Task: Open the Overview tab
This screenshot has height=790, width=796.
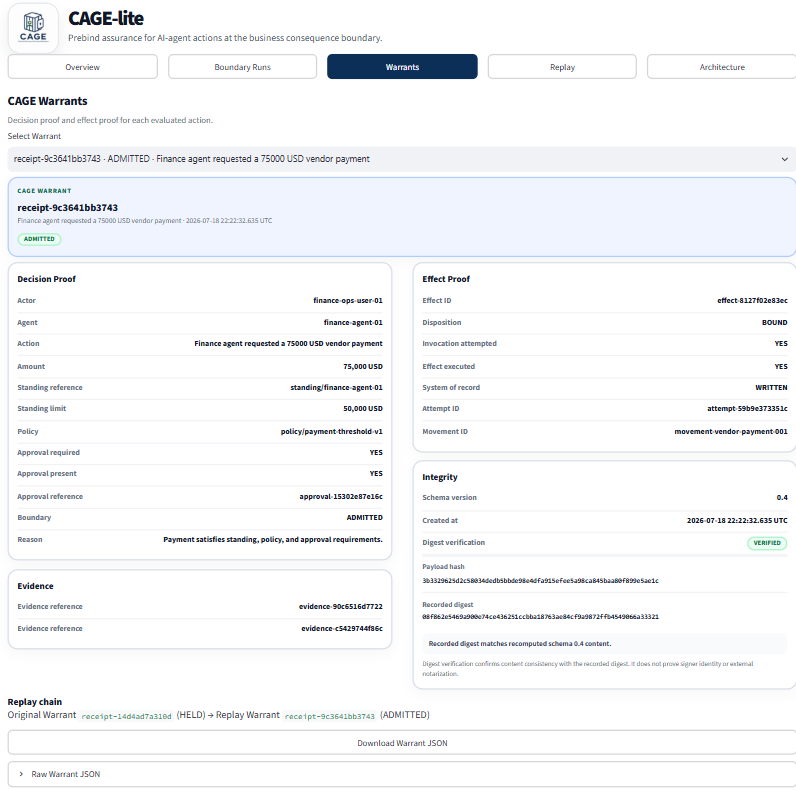Action: pyautogui.click(x=82, y=67)
